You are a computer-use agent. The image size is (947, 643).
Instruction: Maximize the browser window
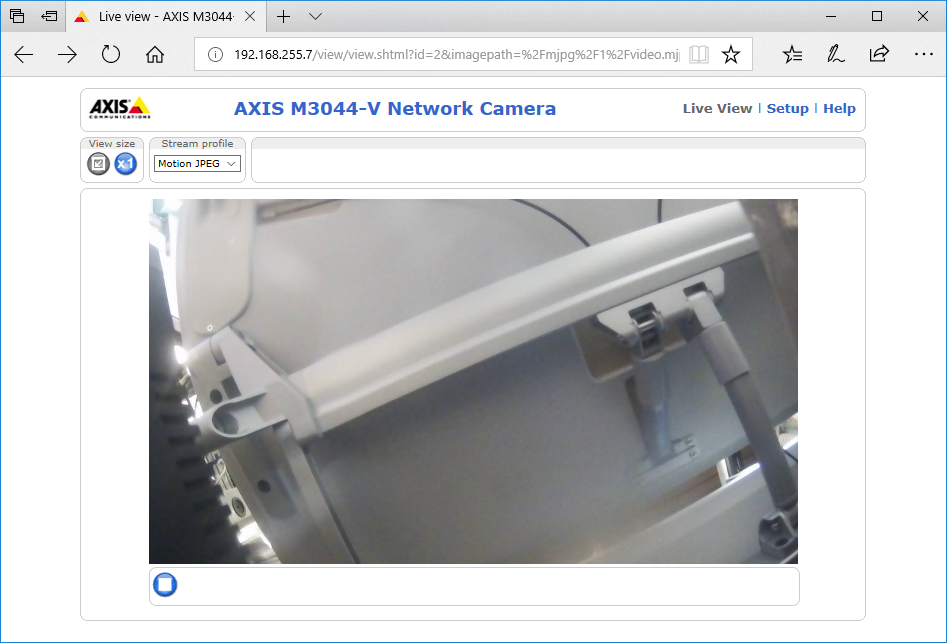tap(877, 16)
